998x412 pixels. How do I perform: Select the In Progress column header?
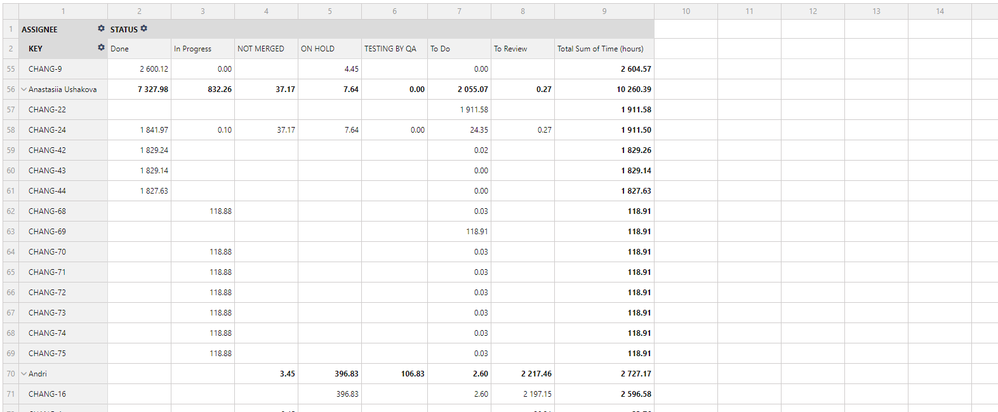point(202,49)
